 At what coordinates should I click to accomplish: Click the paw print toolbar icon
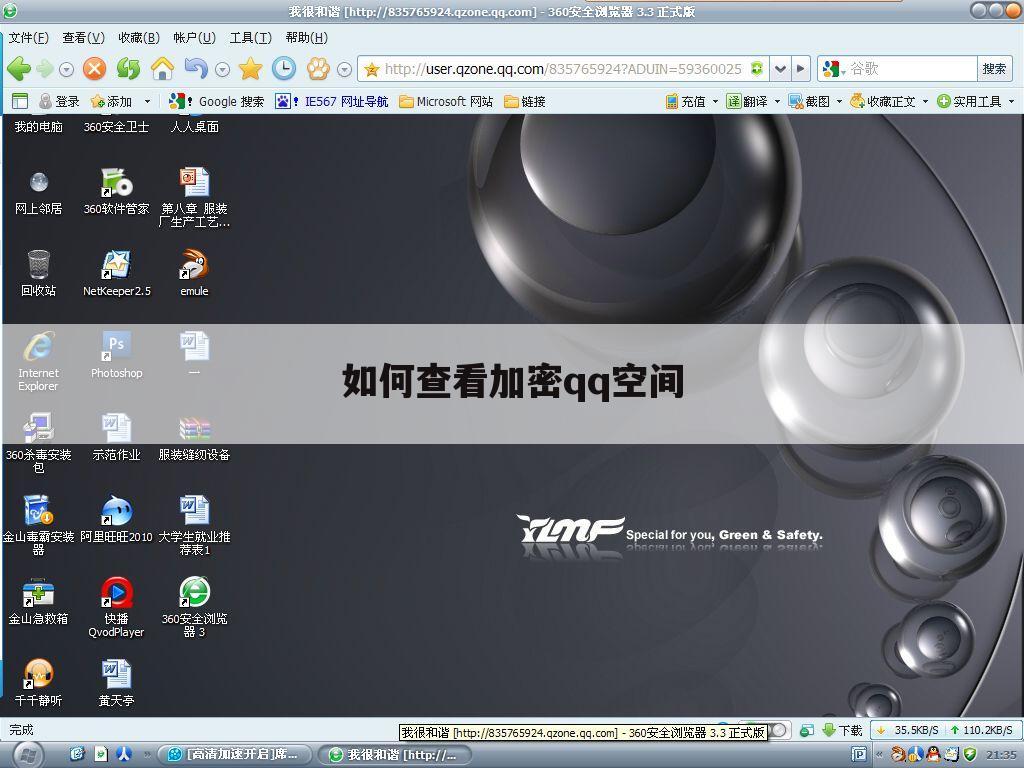click(x=319, y=69)
